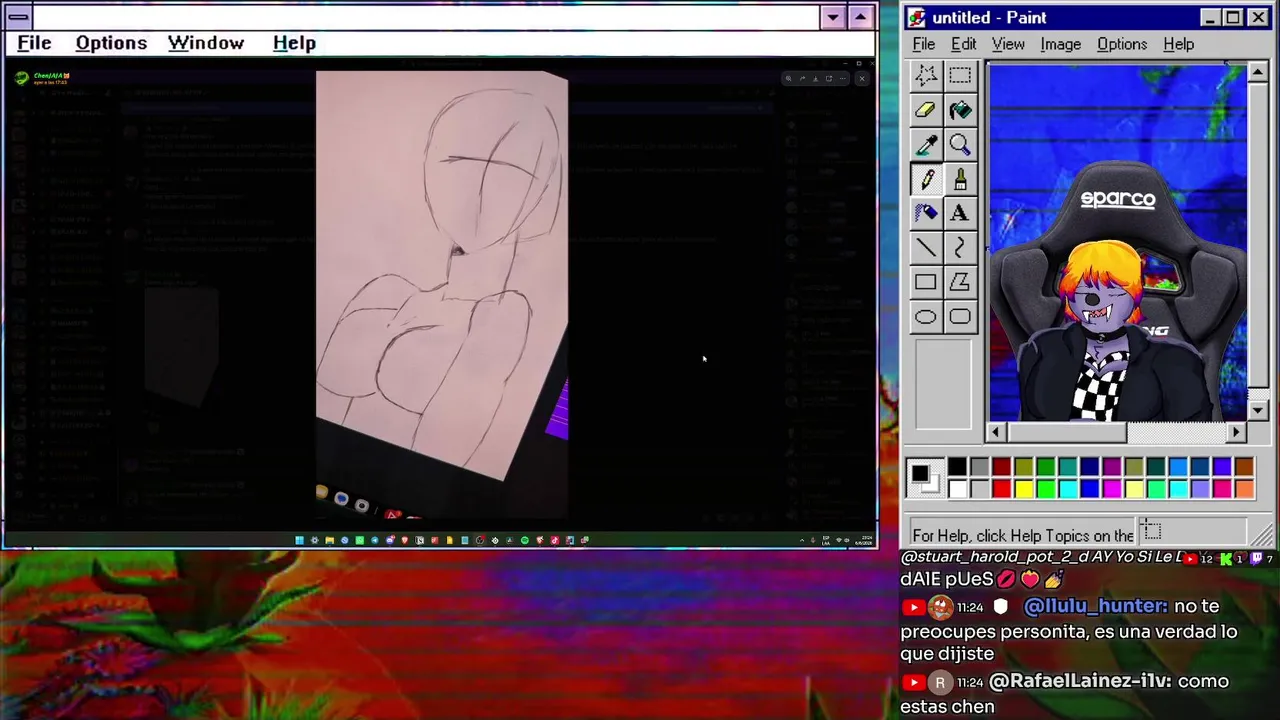Click moderator shield badge next to lulu_hunter
Image resolution: width=1280 pixels, height=720 pixels.
(x=1000, y=607)
